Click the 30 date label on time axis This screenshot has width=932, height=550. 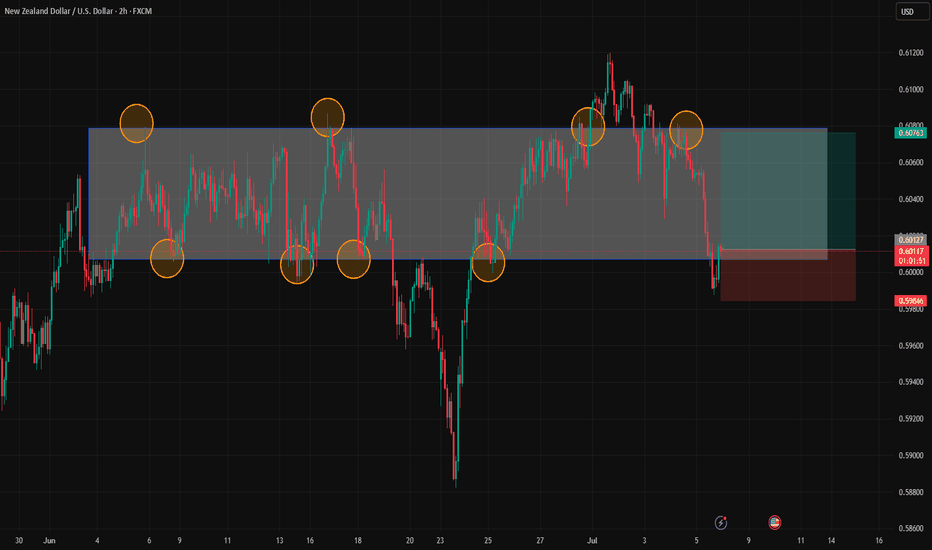pyautogui.click(x=19, y=540)
